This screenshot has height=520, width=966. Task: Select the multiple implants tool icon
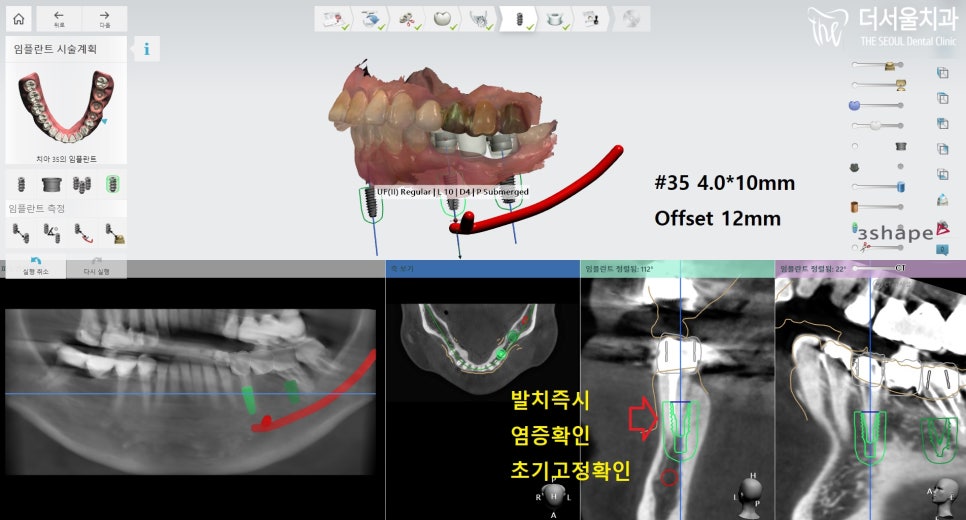point(83,184)
